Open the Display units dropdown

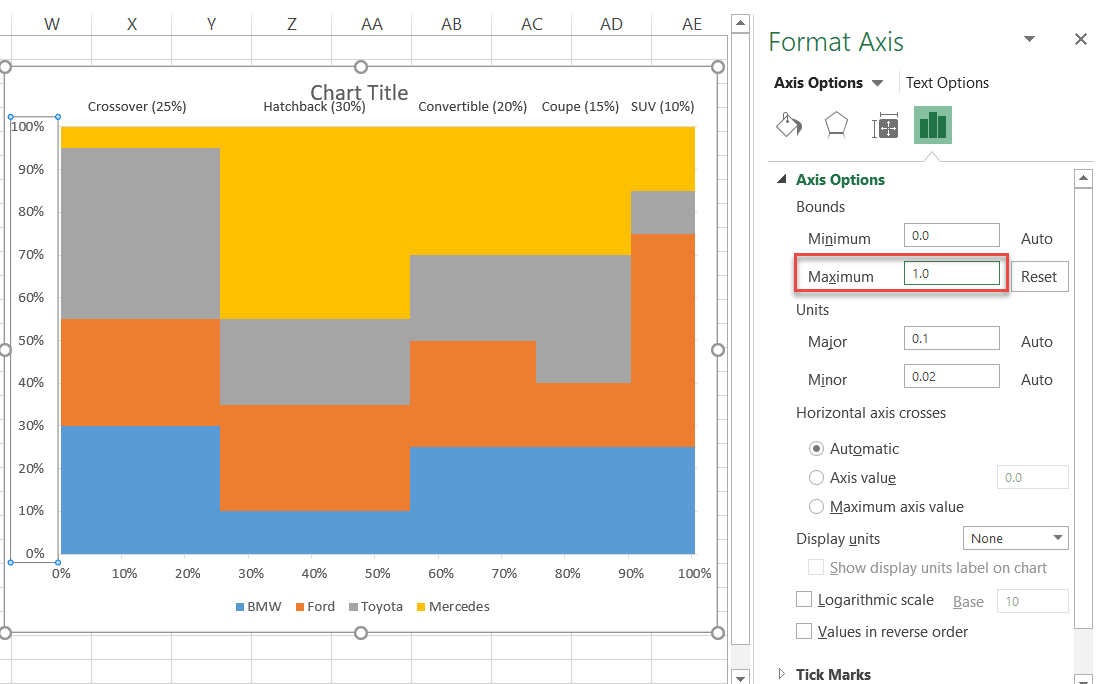(1015, 538)
